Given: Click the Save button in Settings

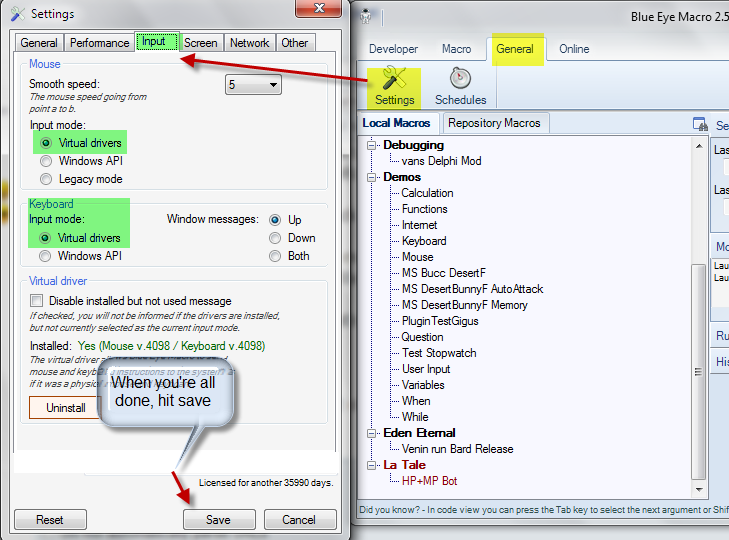Looking at the screenshot, I should pyautogui.click(x=219, y=520).
